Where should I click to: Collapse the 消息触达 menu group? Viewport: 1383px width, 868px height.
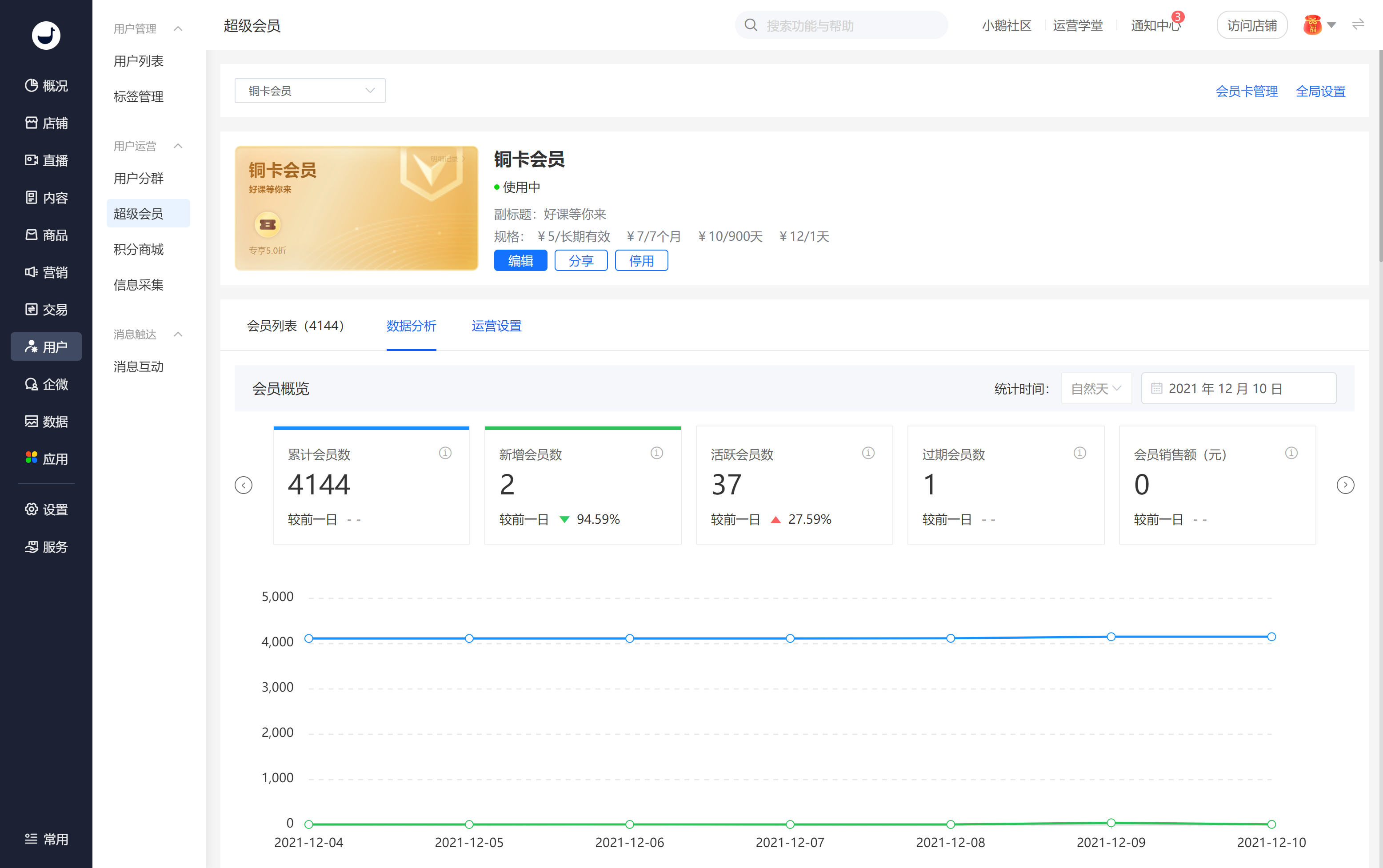tap(178, 334)
